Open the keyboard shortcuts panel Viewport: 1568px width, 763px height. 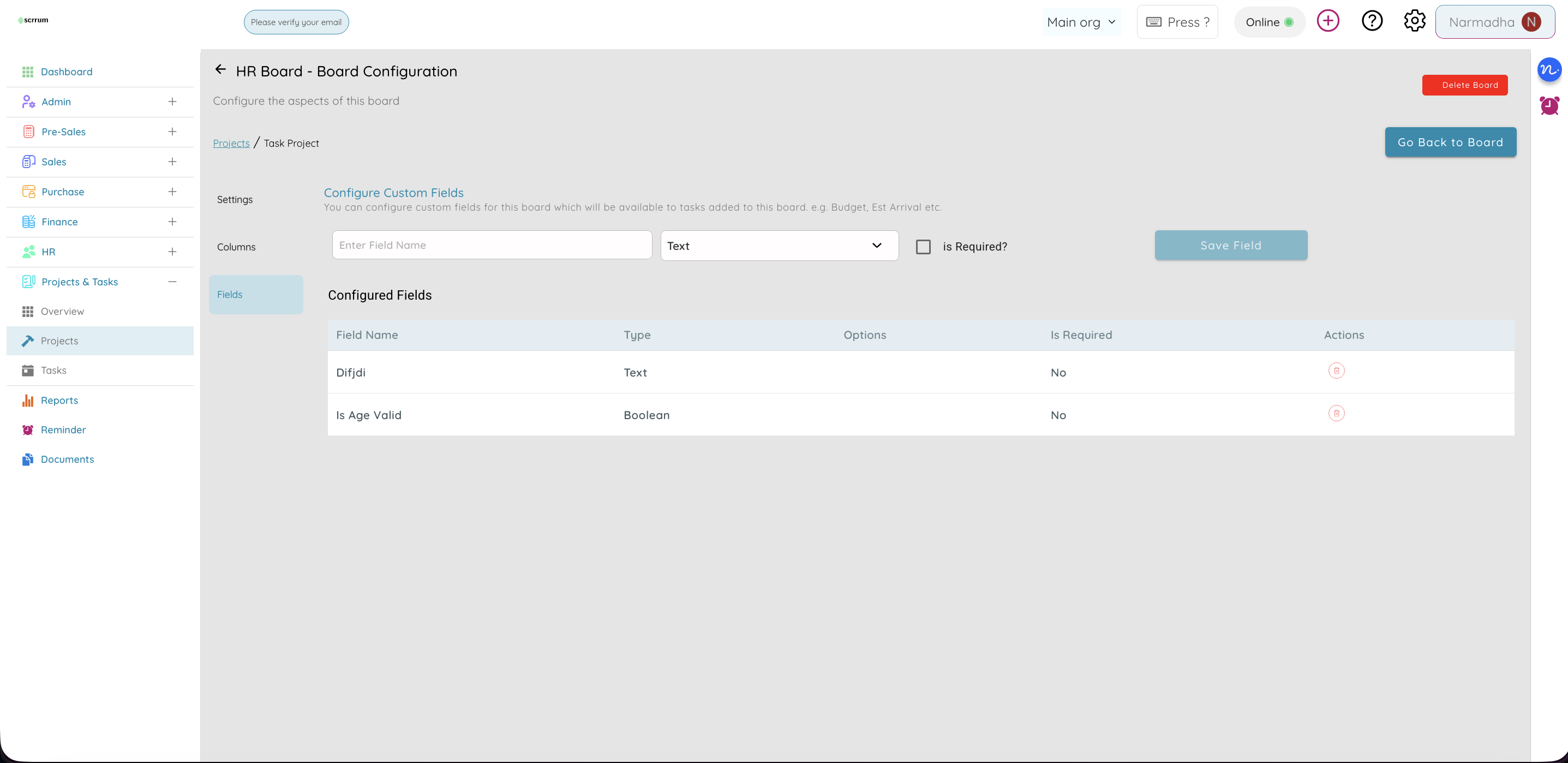pyautogui.click(x=1177, y=21)
